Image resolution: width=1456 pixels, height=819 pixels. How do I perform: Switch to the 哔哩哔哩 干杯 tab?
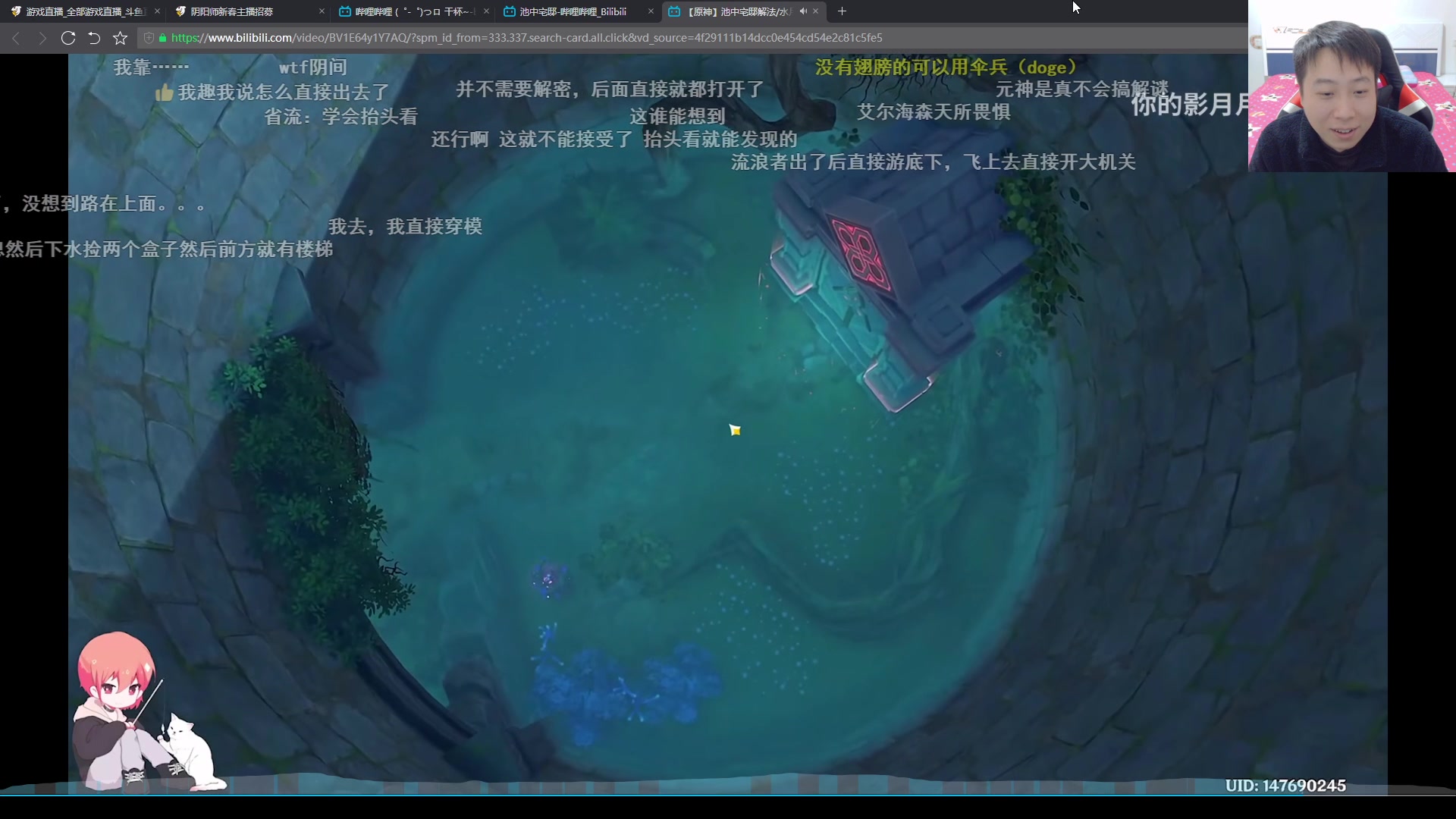click(409, 11)
